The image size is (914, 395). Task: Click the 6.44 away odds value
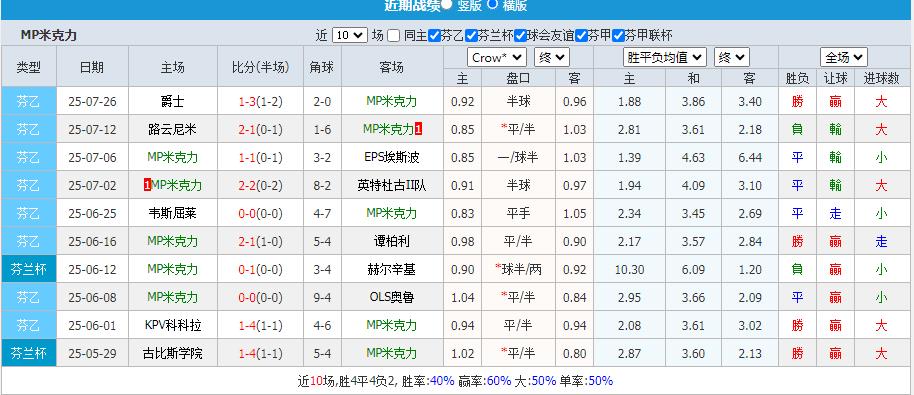point(750,157)
